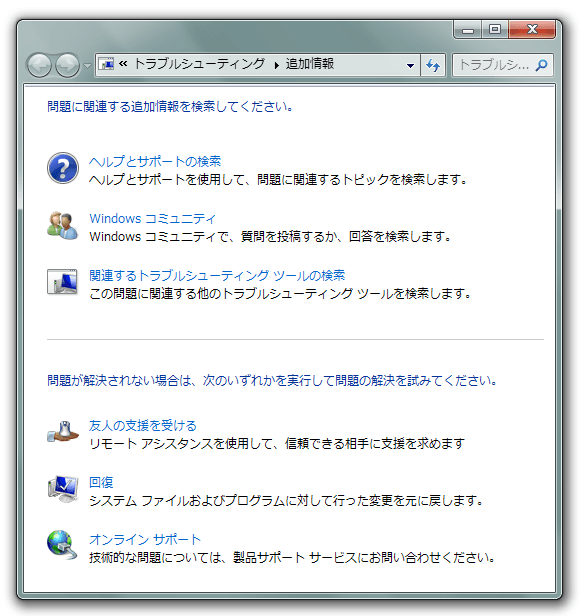Select the 追加情報 breadcrumb item
The image size is (580, 616).
[310, 64]
